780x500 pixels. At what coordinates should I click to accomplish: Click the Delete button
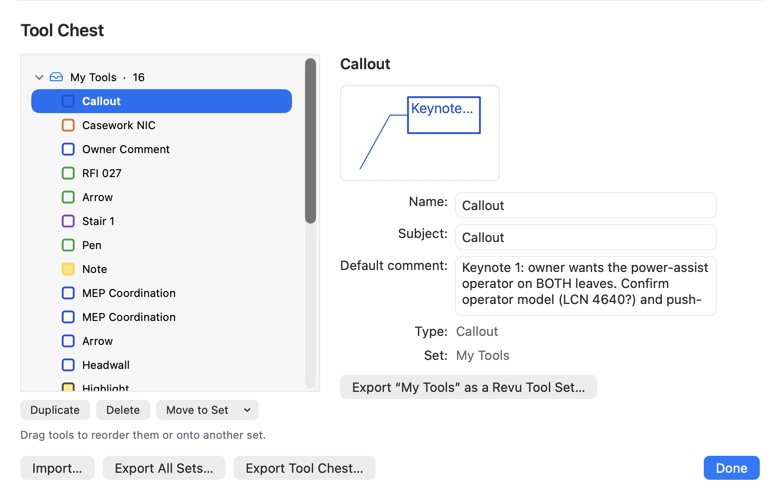pos(123,410)
